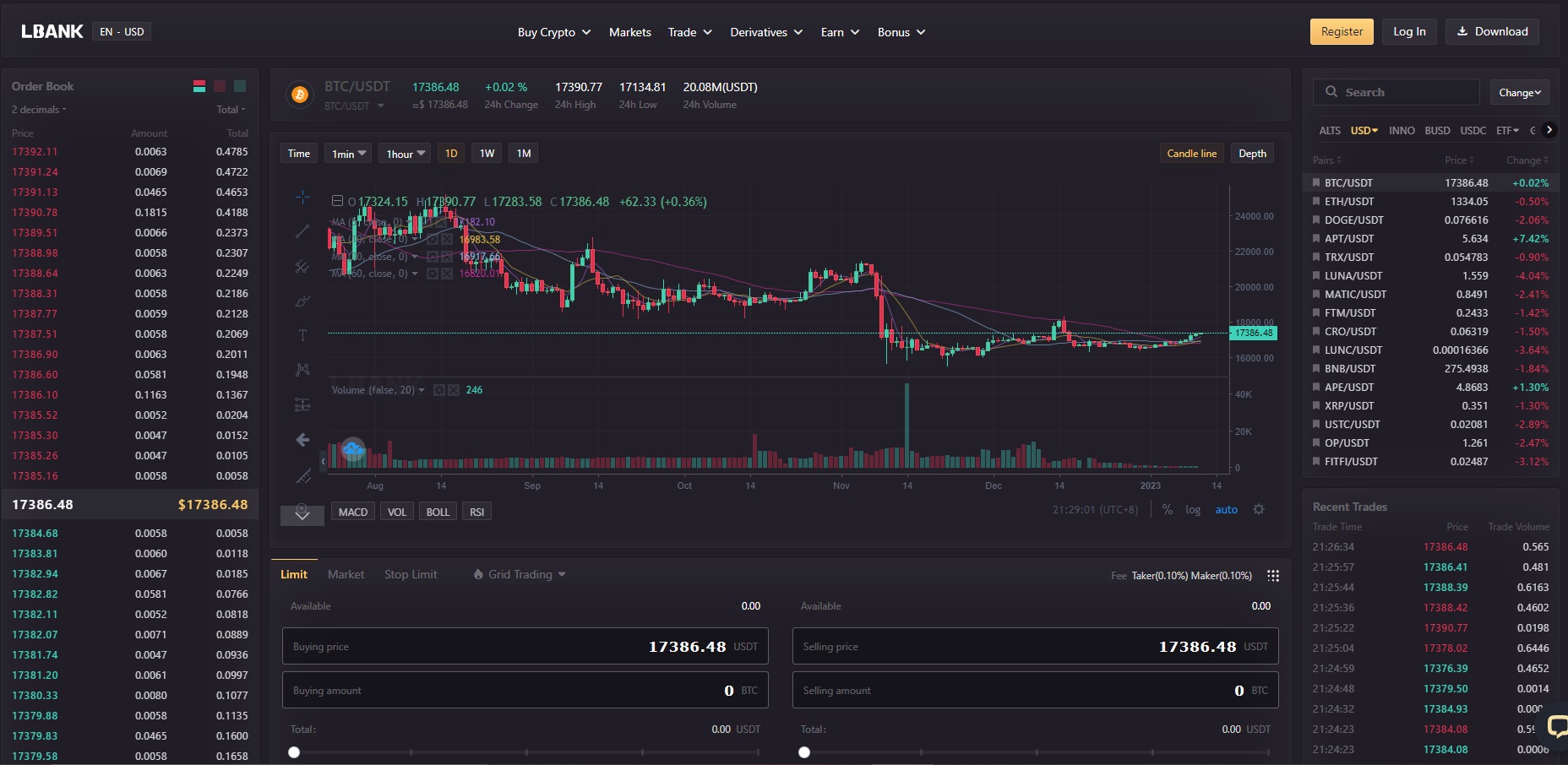Click the Buying price input field

tap(525, 646)
